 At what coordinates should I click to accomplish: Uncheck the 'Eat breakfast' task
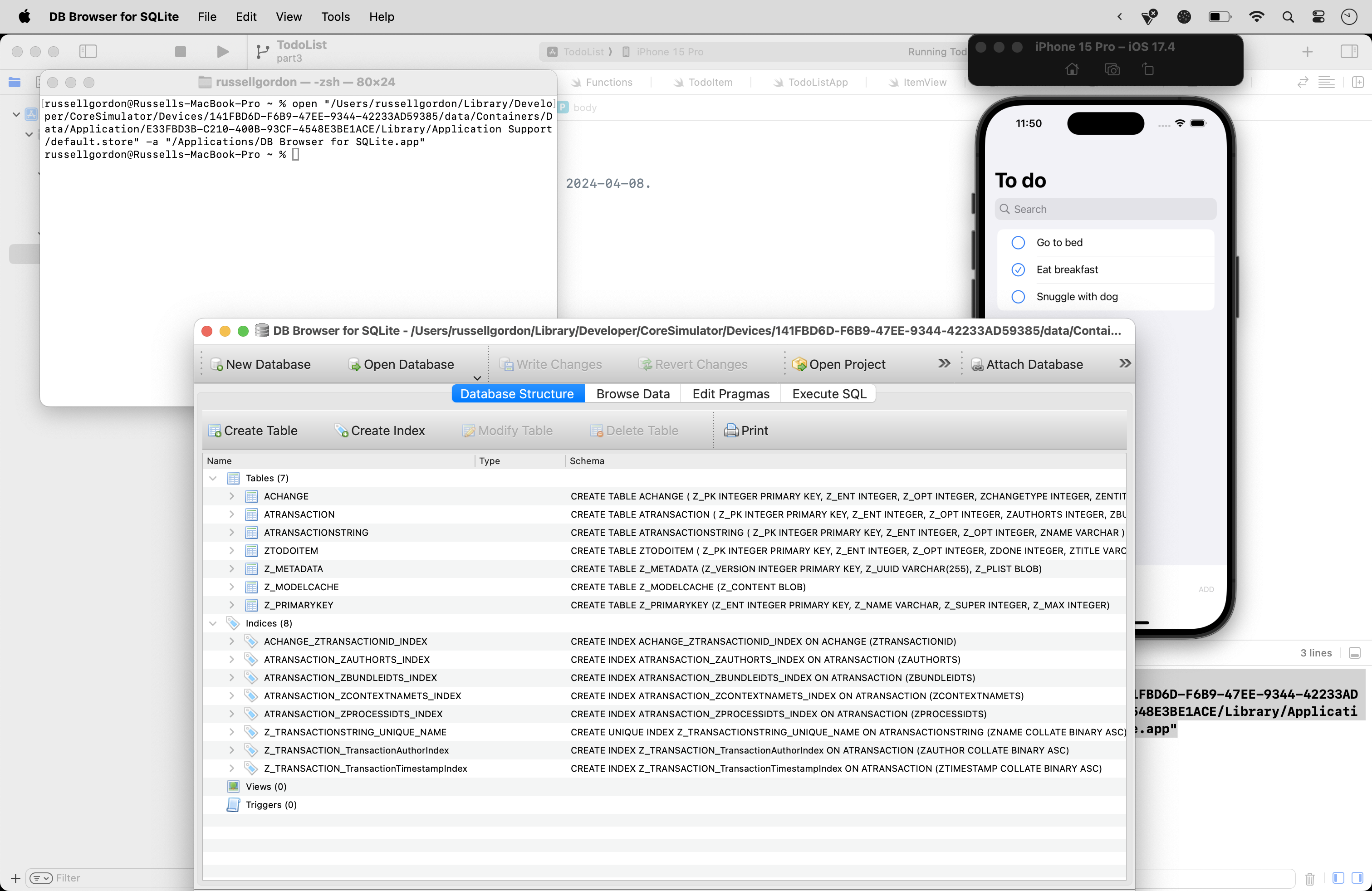[1018, 270]
